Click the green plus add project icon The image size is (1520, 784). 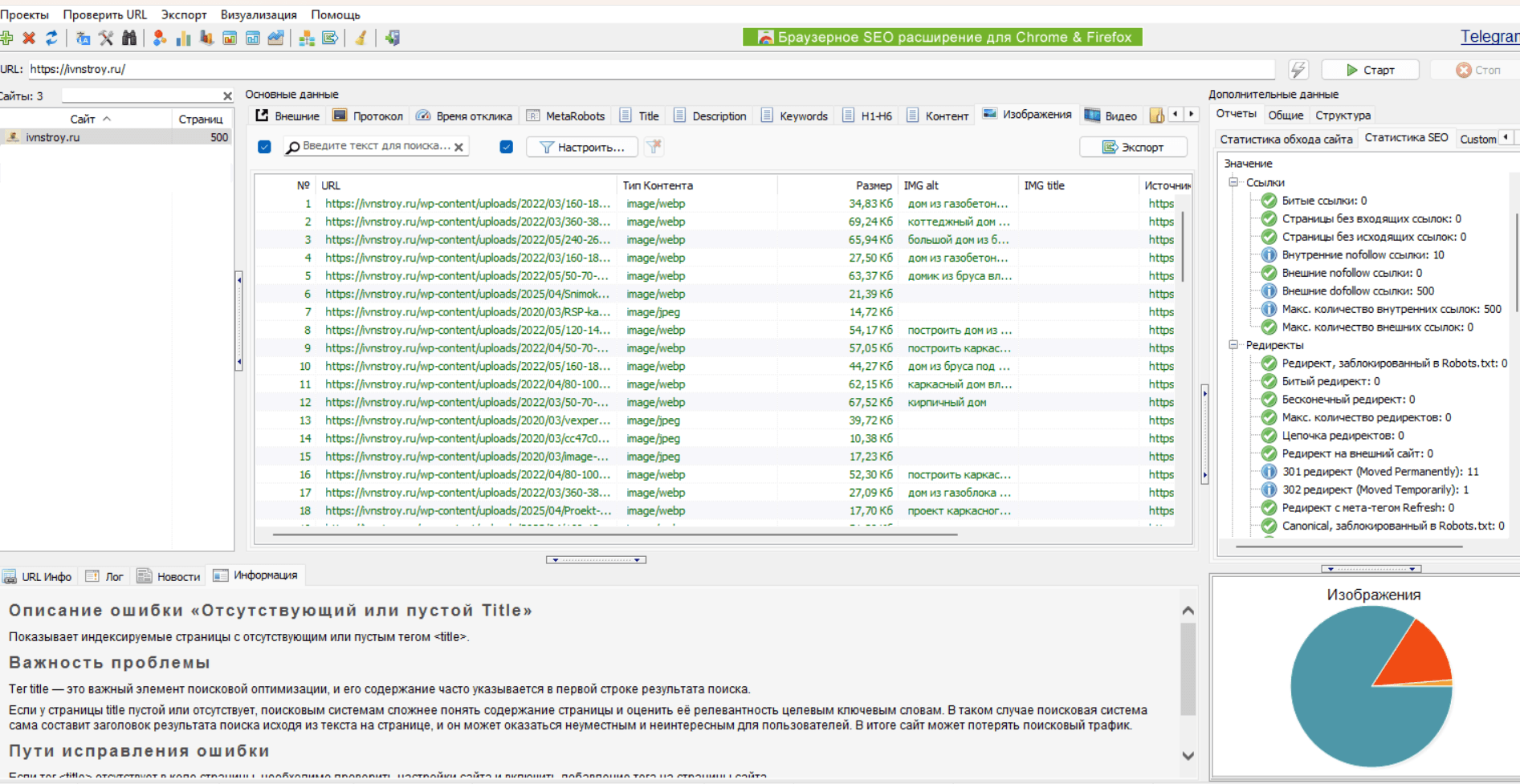click(x=6, y=38)
